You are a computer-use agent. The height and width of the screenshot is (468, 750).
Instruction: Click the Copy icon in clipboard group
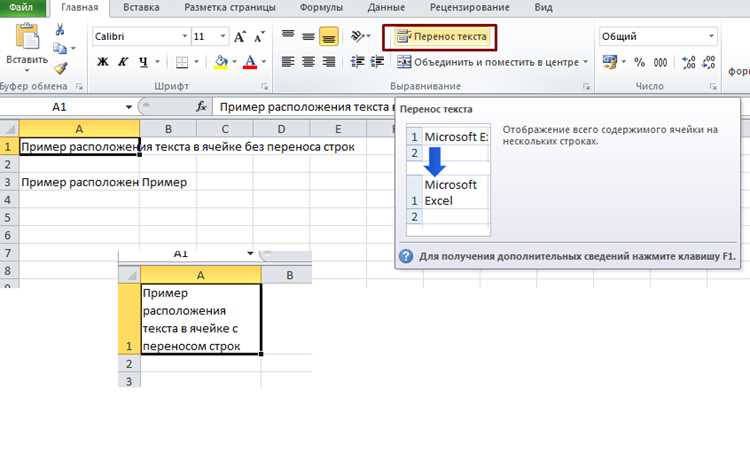tap(59, 48)
